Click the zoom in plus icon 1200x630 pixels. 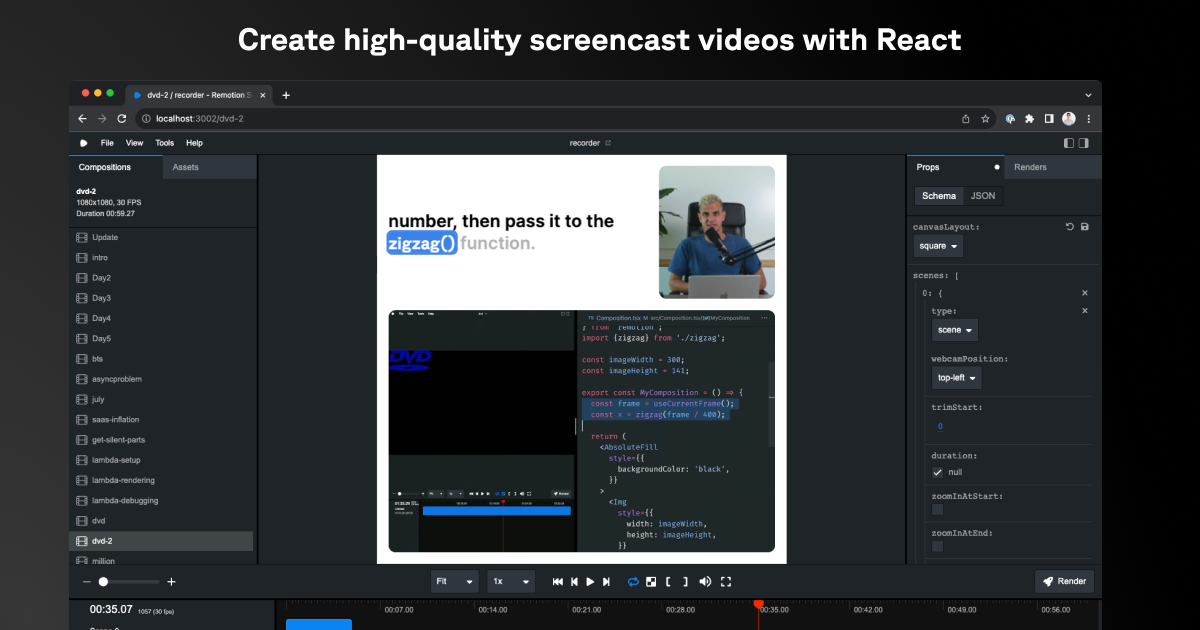[x=171, y=582]
